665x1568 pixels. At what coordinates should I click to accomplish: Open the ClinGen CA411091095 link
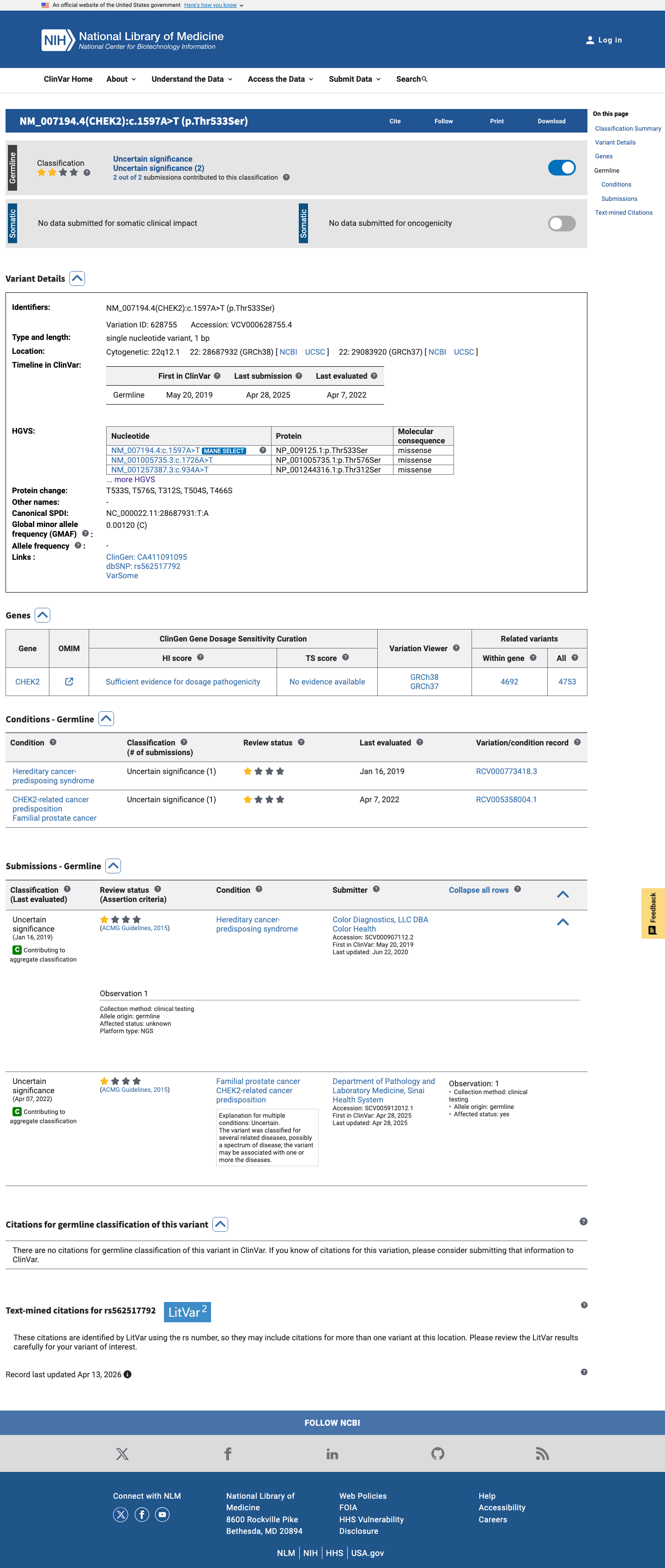click(147, 557)
